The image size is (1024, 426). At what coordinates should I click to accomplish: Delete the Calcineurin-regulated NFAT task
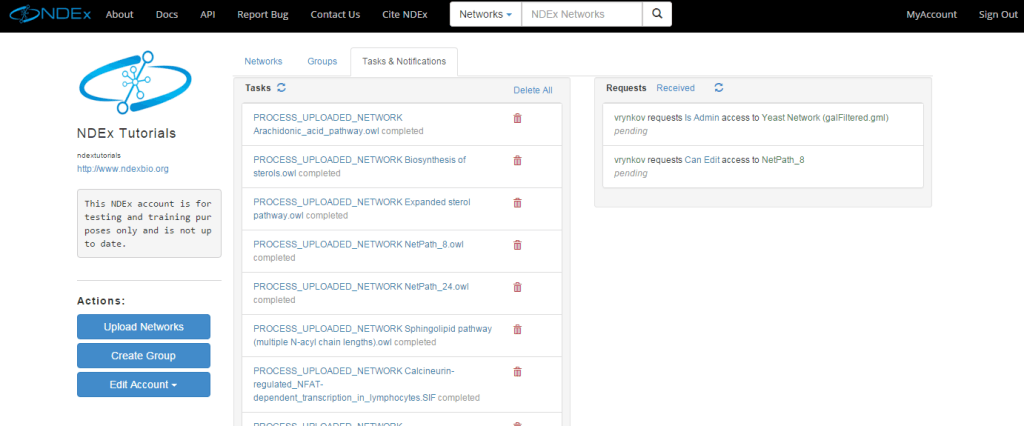click(x=517, y=372)
